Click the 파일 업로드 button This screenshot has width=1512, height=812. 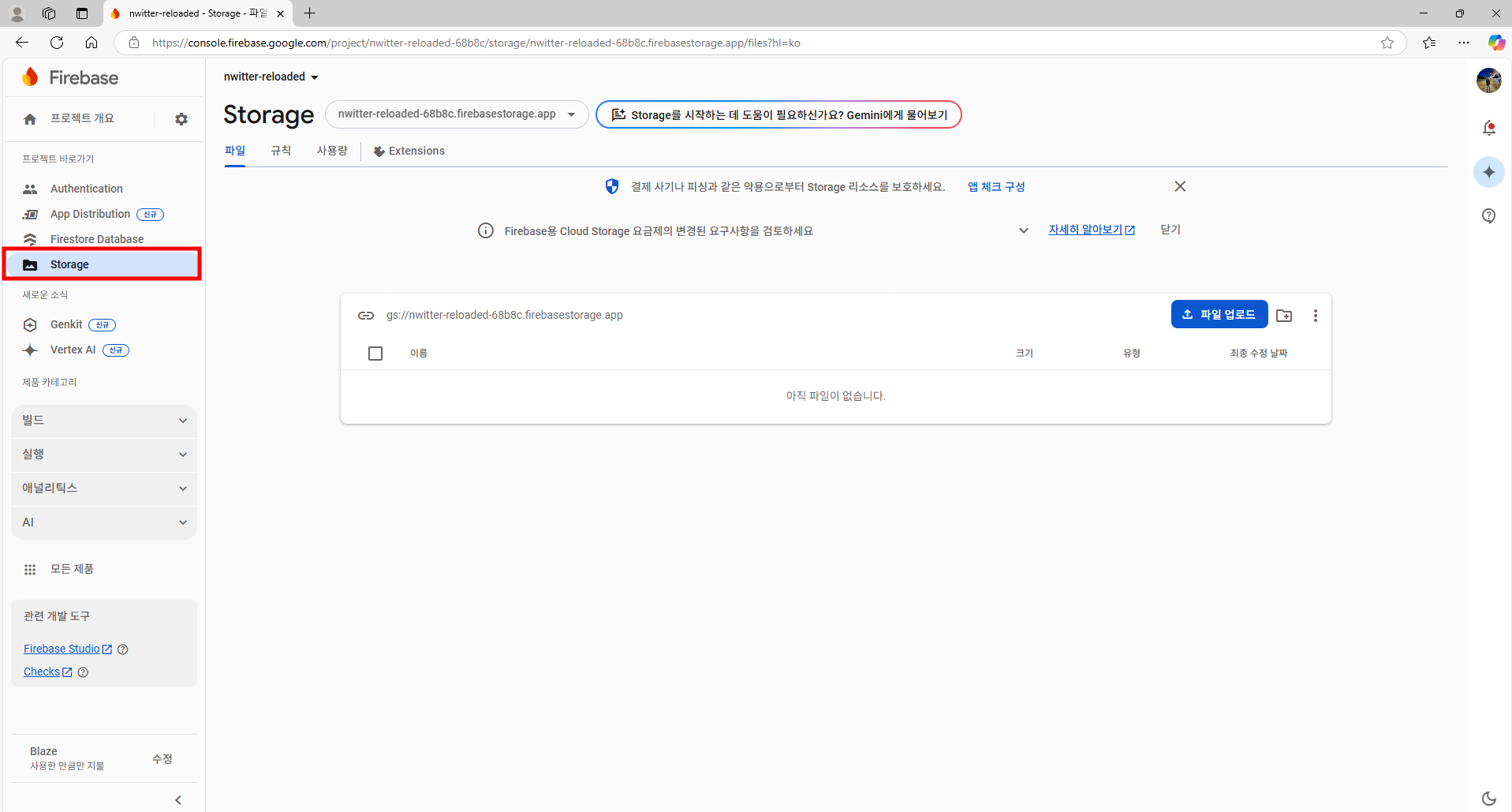pyautogui.click(x=1219, y=314)
